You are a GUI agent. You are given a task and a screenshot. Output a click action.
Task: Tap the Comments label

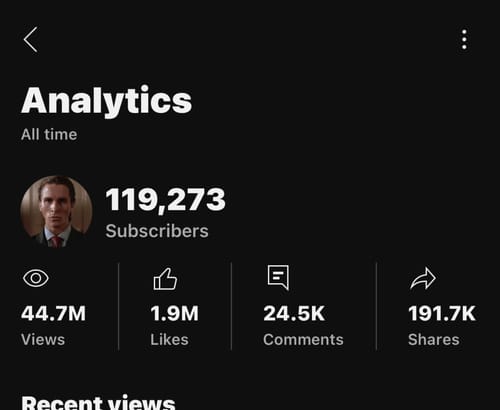[303, 340]
